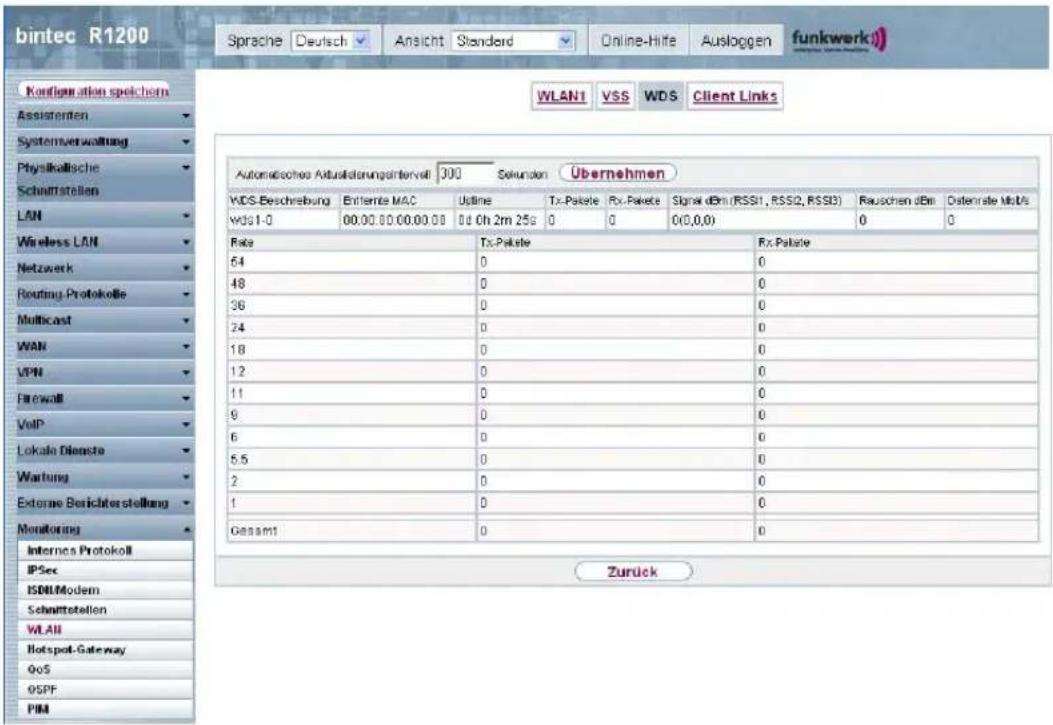Expand the Wireless LAN menu
1053x725 pixels.
click(x=105, y=242)
